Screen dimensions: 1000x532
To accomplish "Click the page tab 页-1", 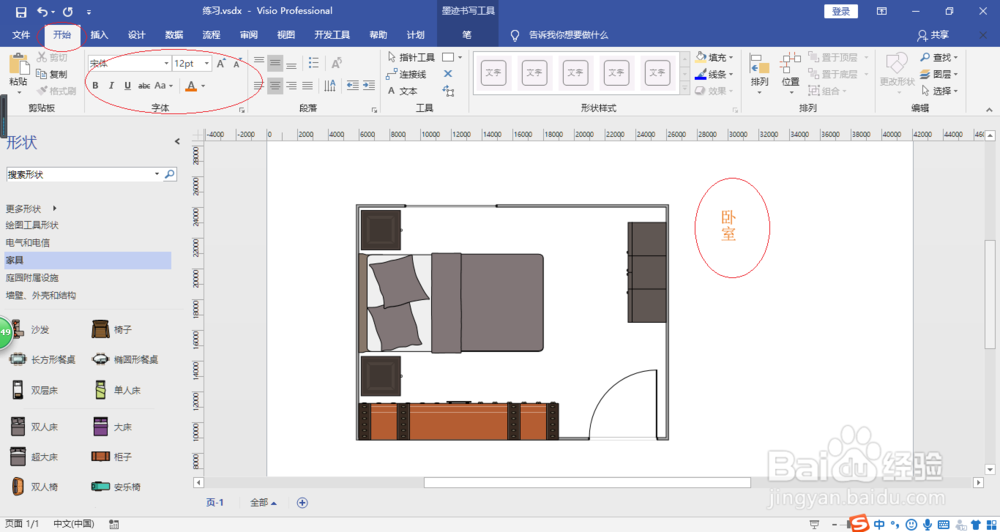I will coord(215,503).
